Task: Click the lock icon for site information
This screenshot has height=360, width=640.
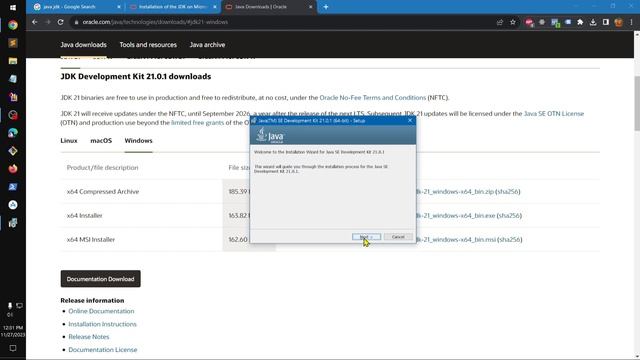Action: point(76,22)
